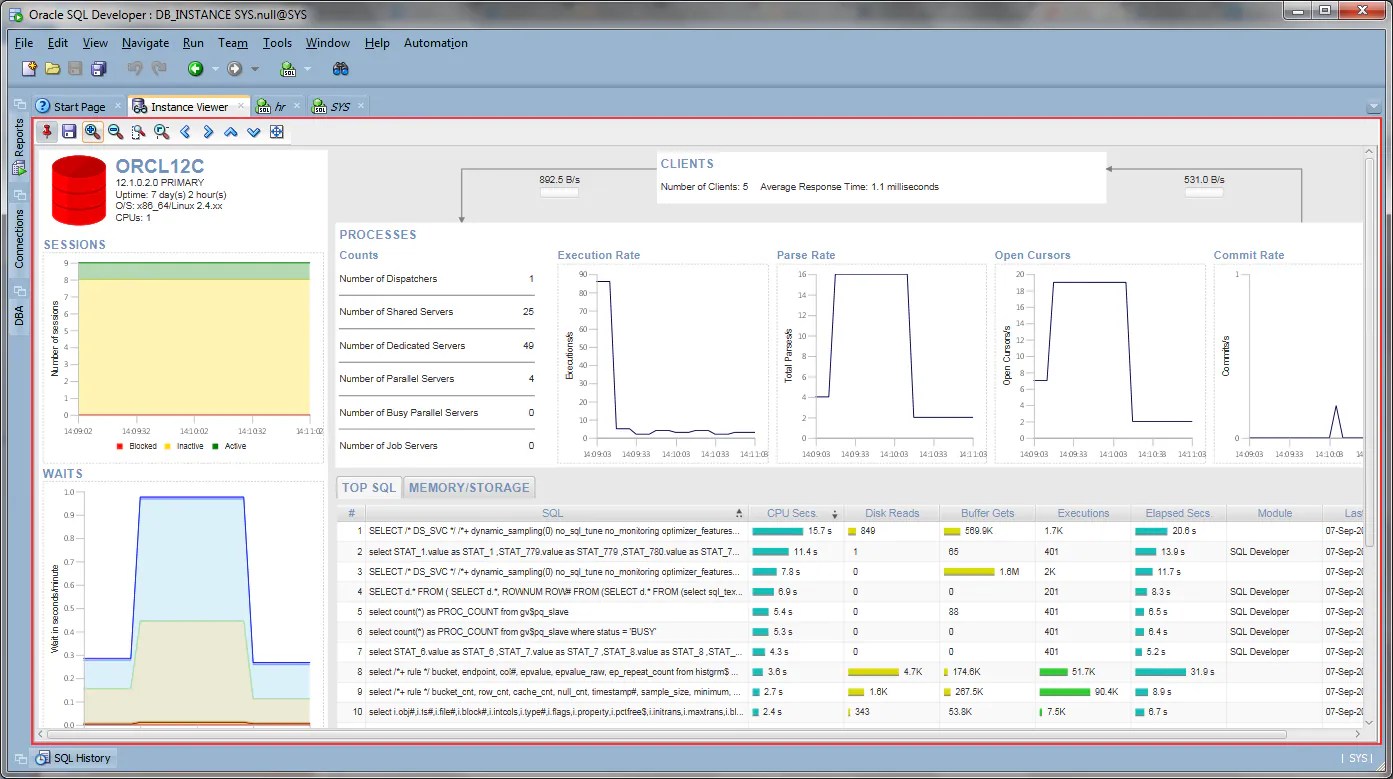1393x779 pixels.
Task: Click the Save All icon in main toolbar
Action: (x=99, y=69)
